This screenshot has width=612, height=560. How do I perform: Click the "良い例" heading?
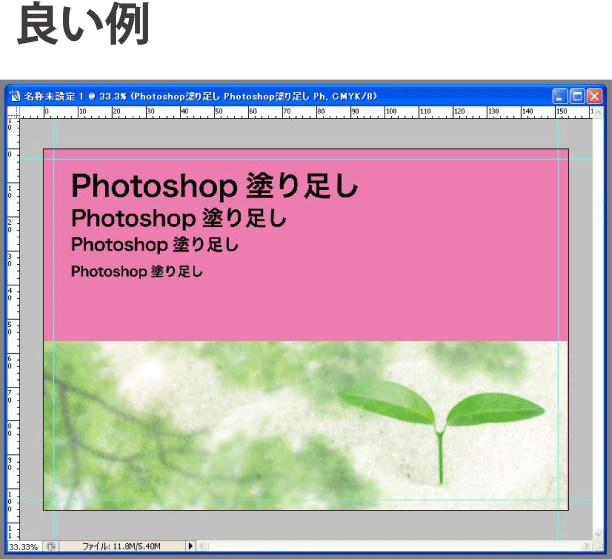pyautogui.click(x=82, y=27)
